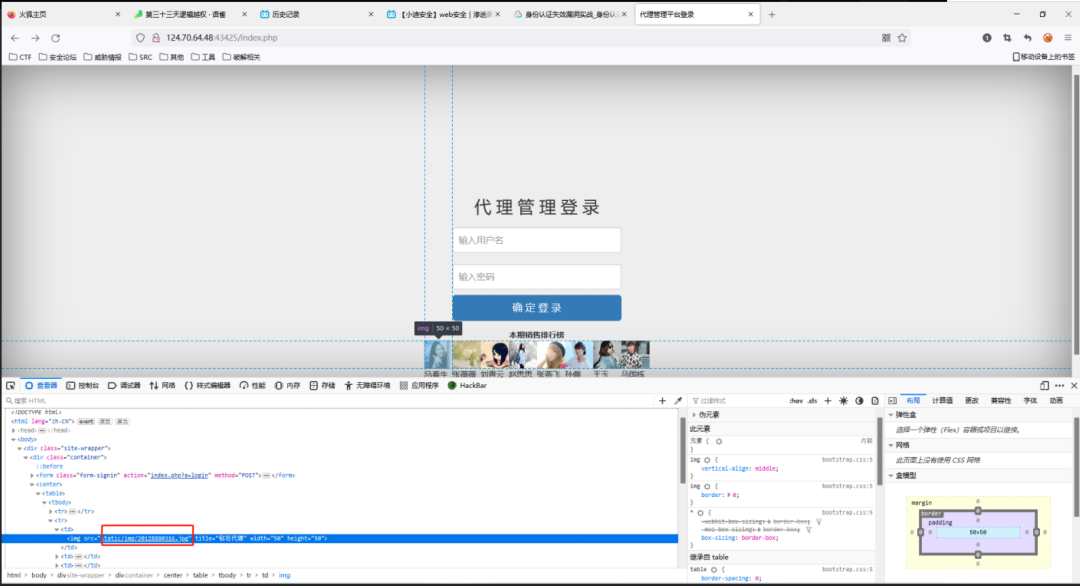Click the username input field
The height and width of the screenshot is (586, 1080).
point(537,240)
